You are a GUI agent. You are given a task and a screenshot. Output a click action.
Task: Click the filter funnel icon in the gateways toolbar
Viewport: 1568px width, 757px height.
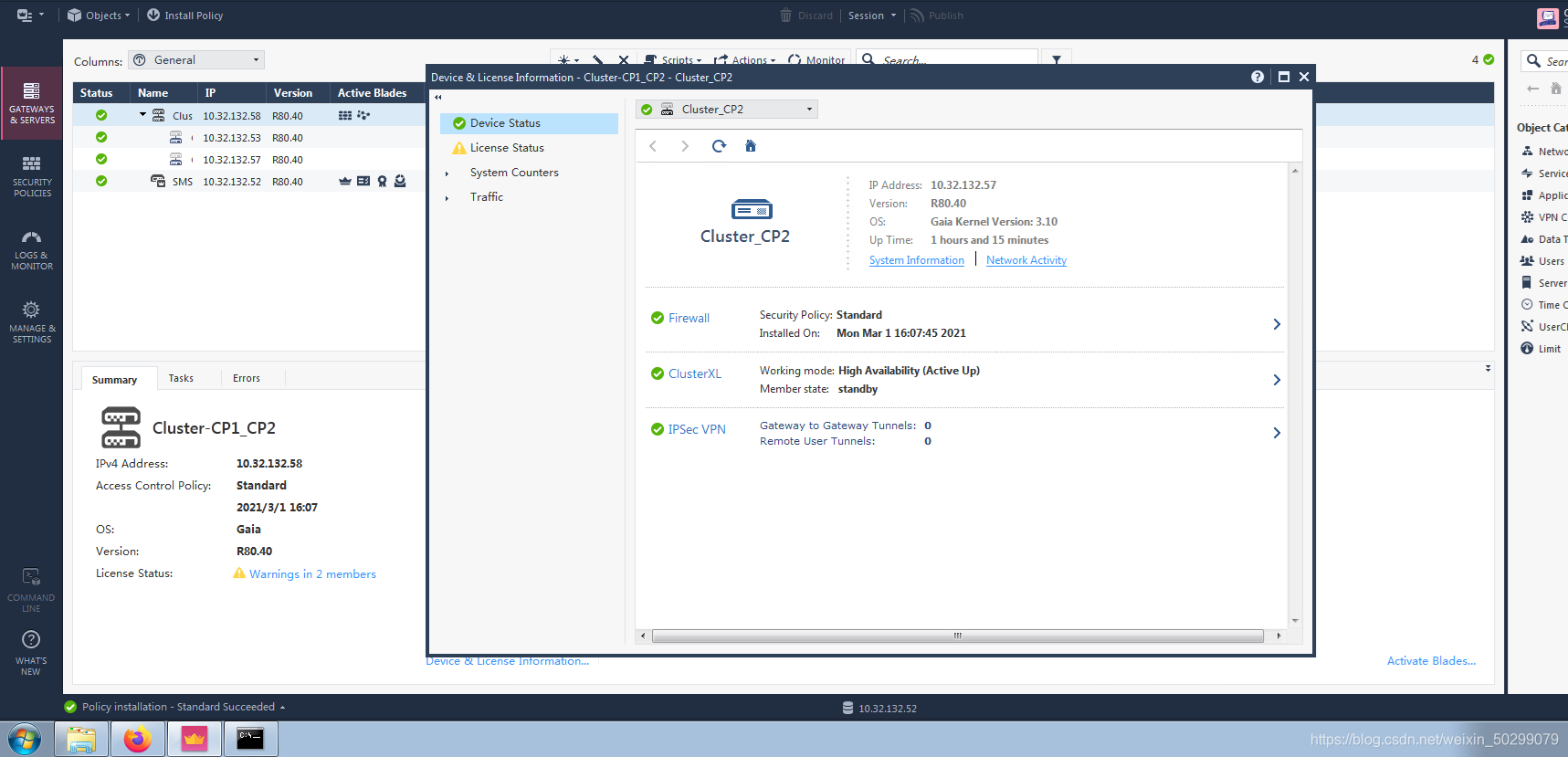tap(1057, 60)
